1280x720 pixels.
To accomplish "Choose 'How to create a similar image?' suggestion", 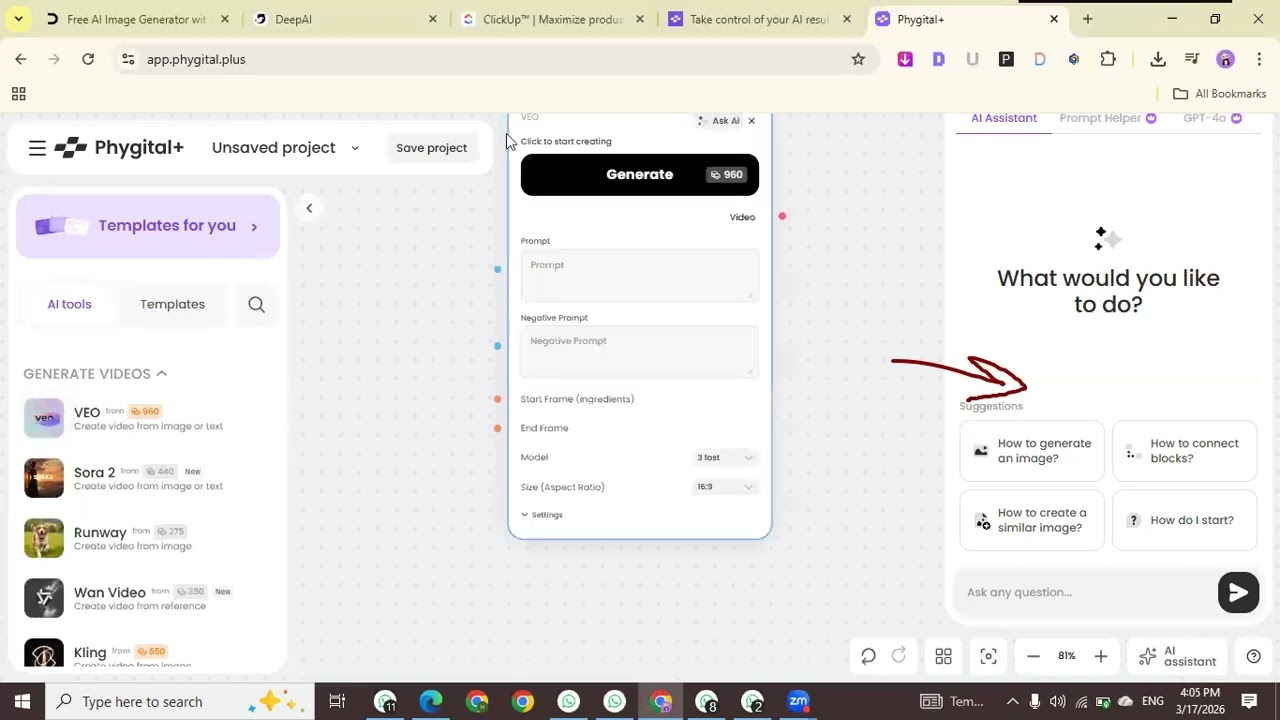I will coord(1032,520).
